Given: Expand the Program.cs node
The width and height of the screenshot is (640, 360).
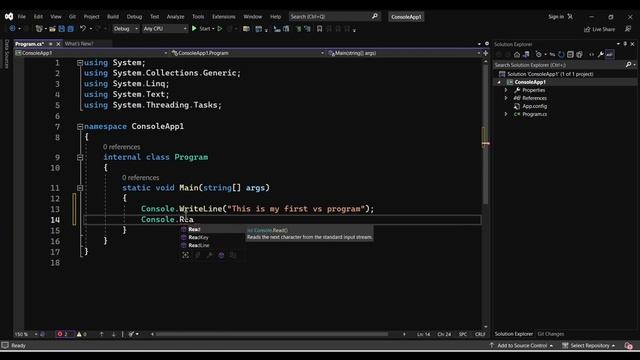Looking at the screenshot, I should click(x=506, y=114).
